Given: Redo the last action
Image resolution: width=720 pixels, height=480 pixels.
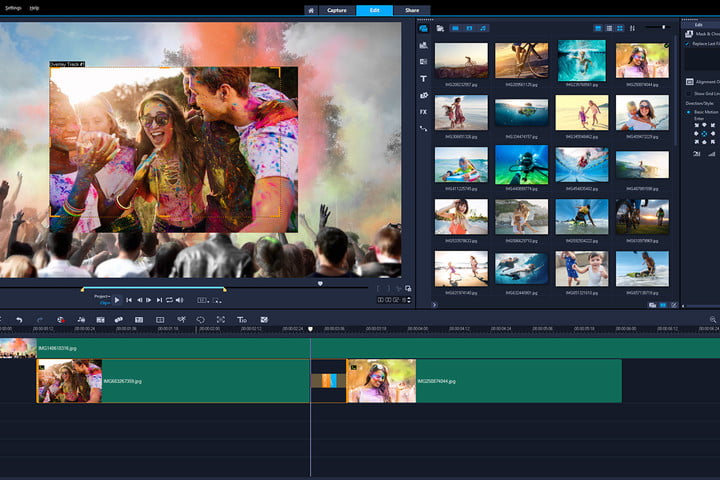Looking at the screenshot, I should (39, 320).
